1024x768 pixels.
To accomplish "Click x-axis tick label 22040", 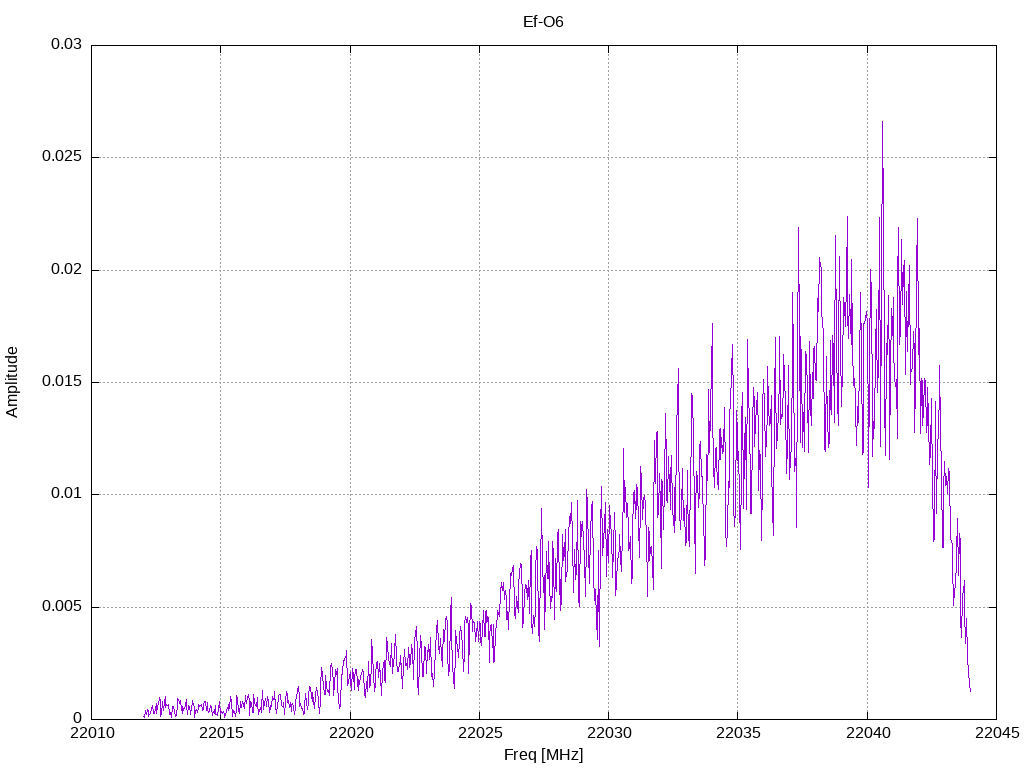I will (868, 733).
